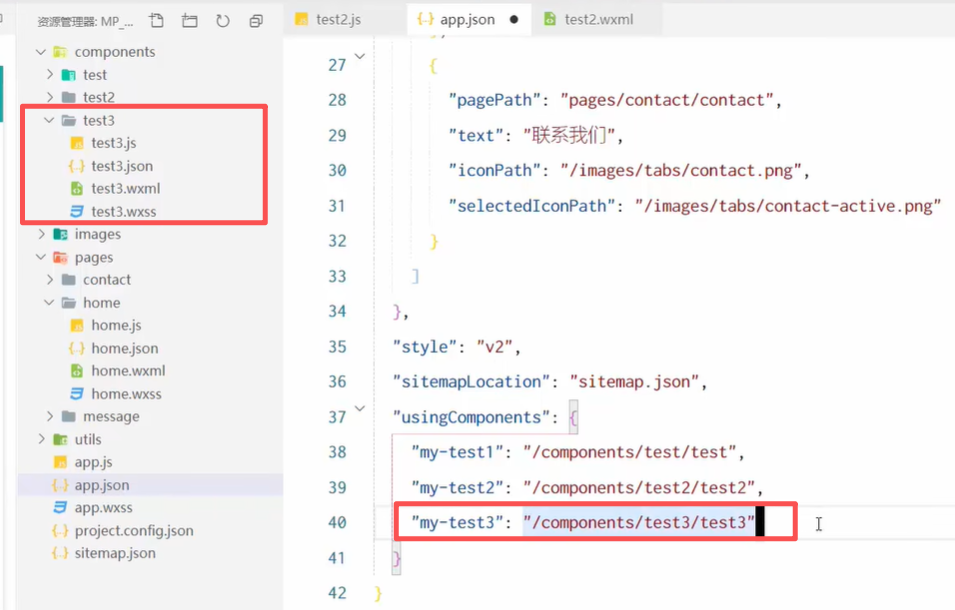955x610 pixels.
Task: Fold usingComponents block at line 37
Action: coord(360,408)
